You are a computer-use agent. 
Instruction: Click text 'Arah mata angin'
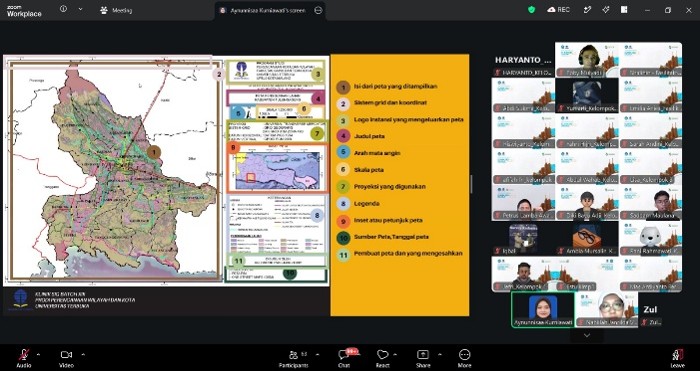coord(377,153)
